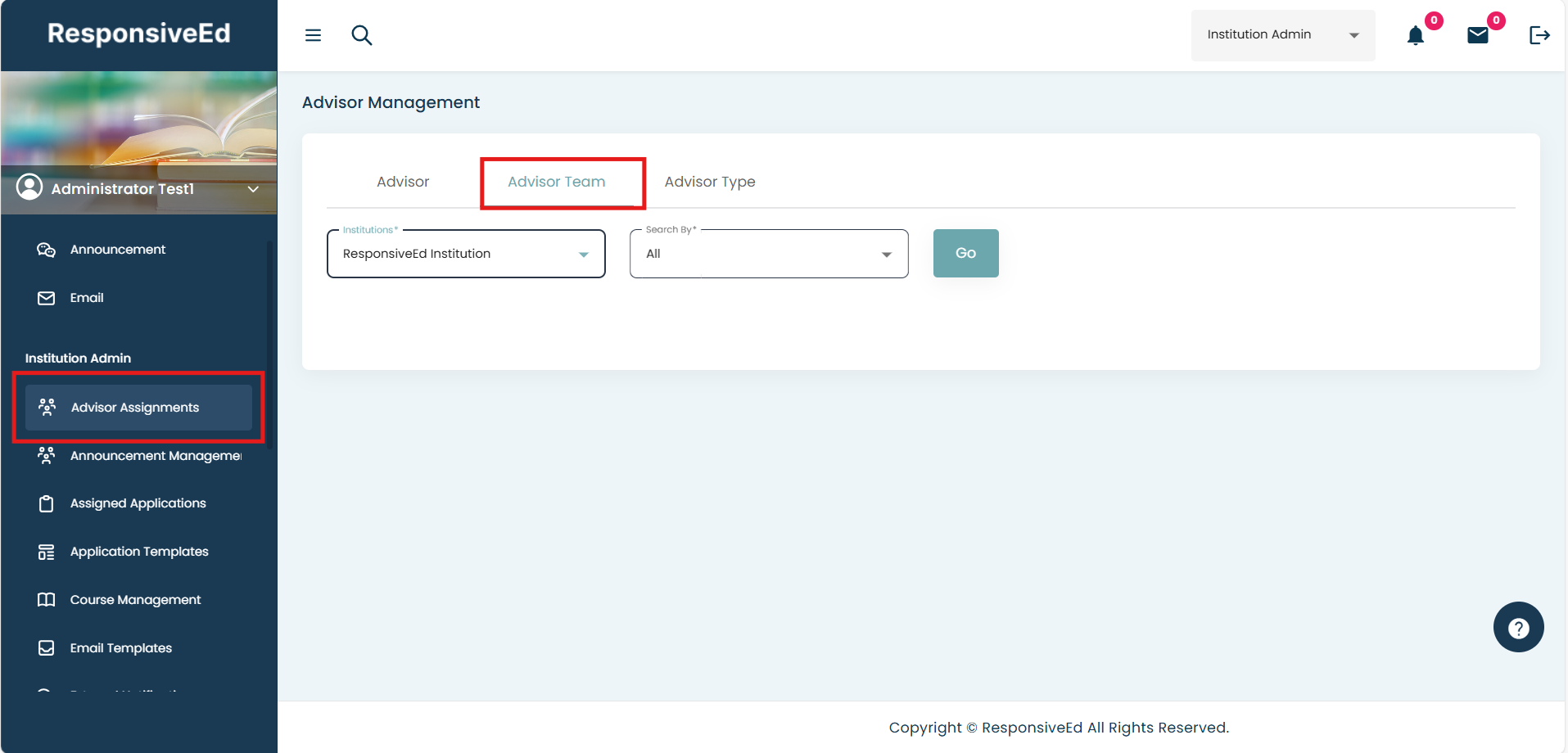Switch to the Advisor tab
The image size is (1568, 753).
403,182
